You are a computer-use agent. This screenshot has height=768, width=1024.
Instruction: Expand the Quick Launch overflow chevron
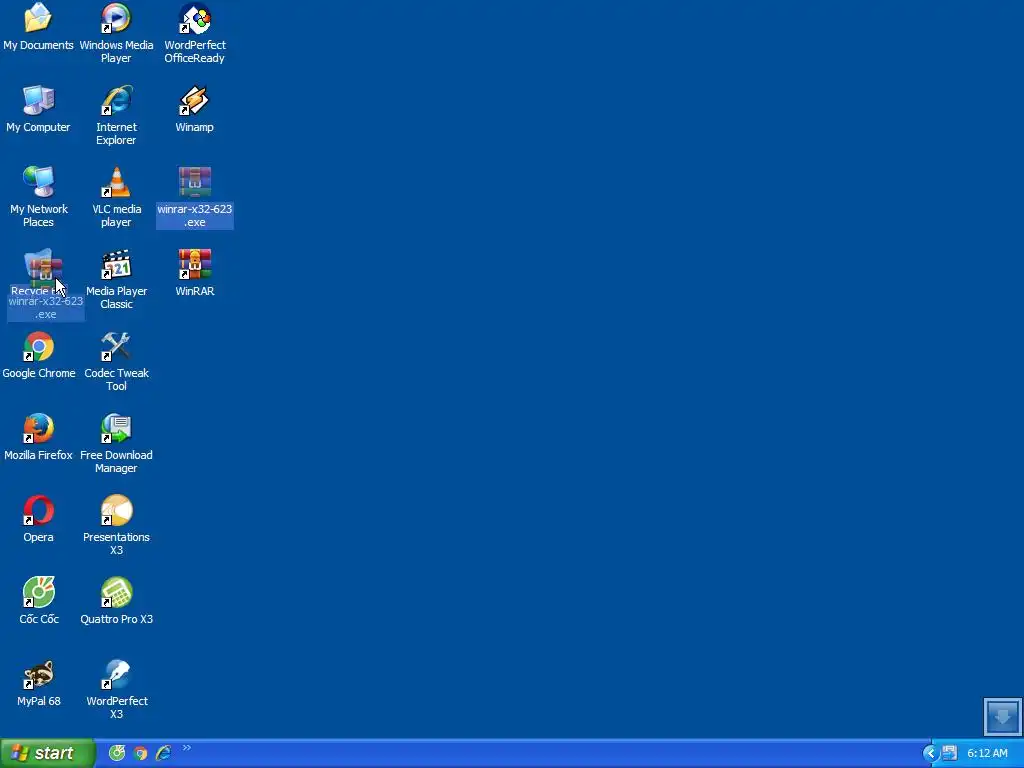[187, 748]
